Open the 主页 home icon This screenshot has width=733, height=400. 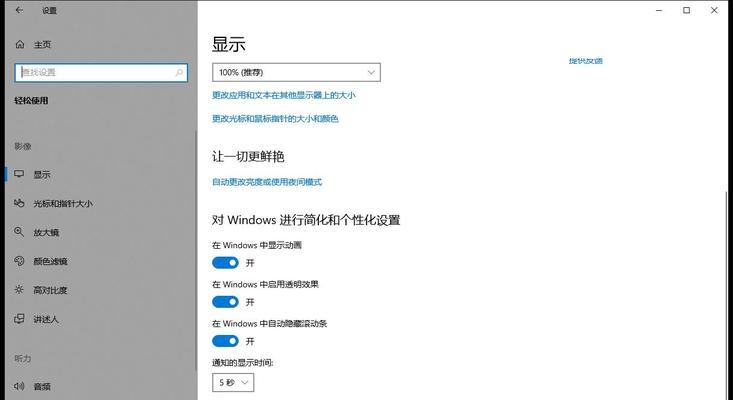20,44
